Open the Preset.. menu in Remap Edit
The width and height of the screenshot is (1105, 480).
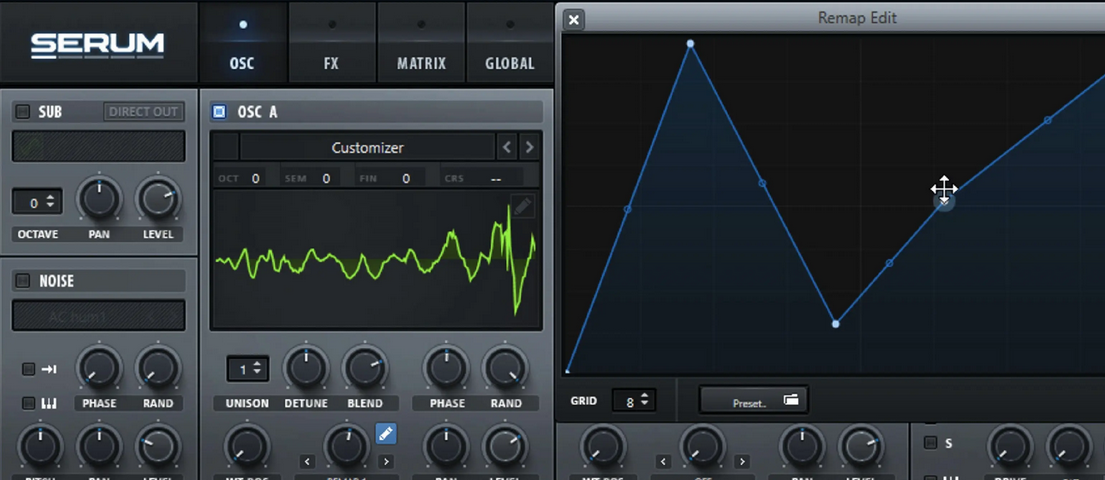click(754, 400)
